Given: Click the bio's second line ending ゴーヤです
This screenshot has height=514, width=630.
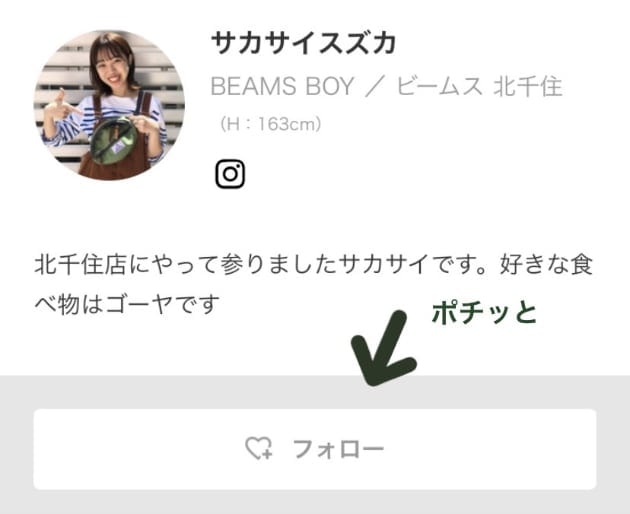Looking at the screenshot, I should pyautogui.click(x=127, y=304).
